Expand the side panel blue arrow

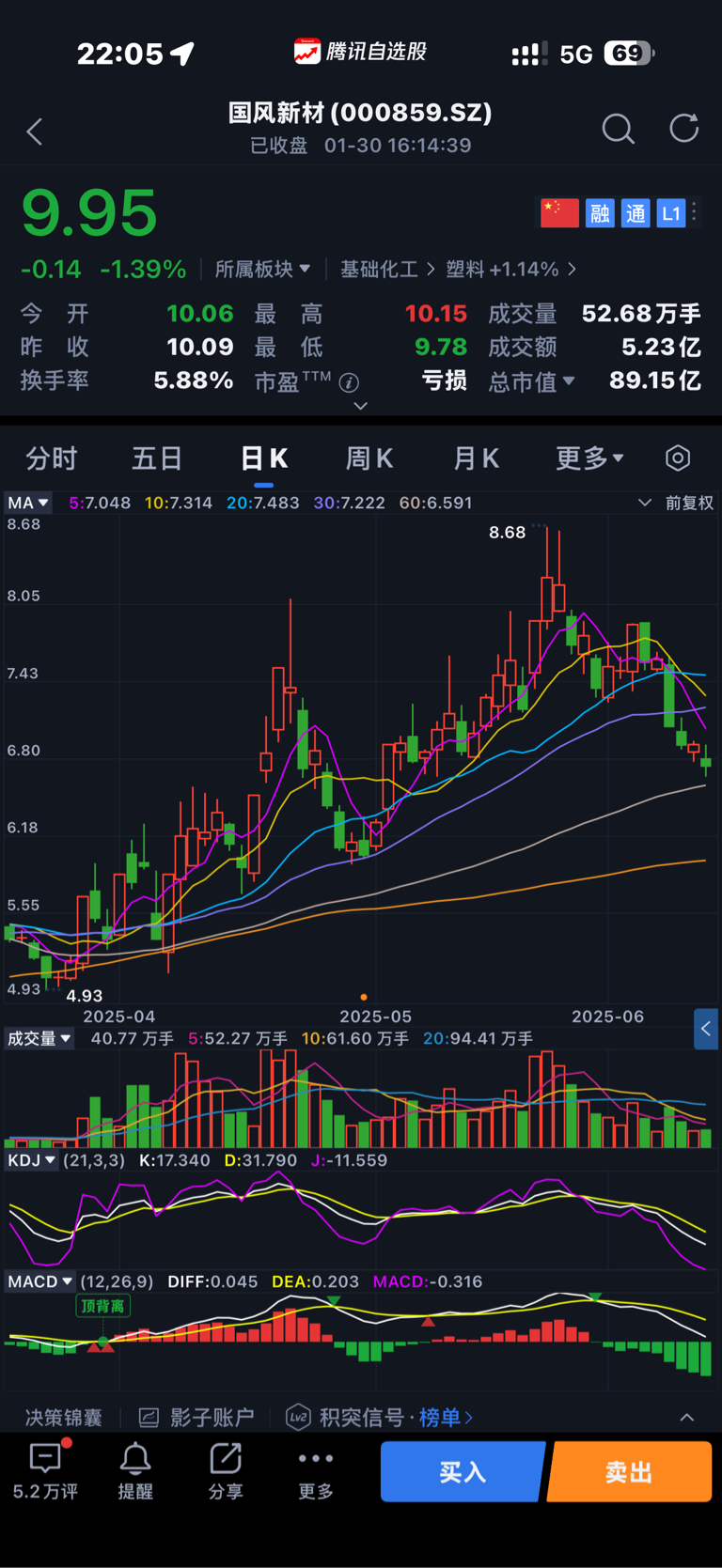(x=707, y=1029)
